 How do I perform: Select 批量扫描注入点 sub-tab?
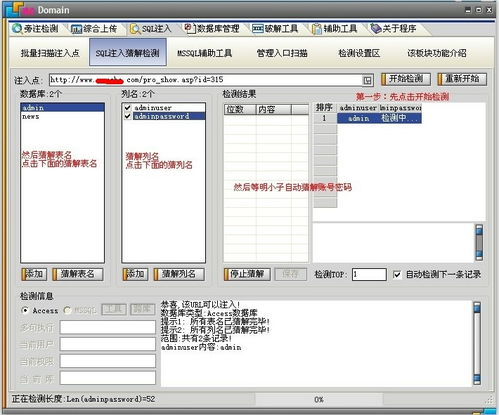pos(50,53)
